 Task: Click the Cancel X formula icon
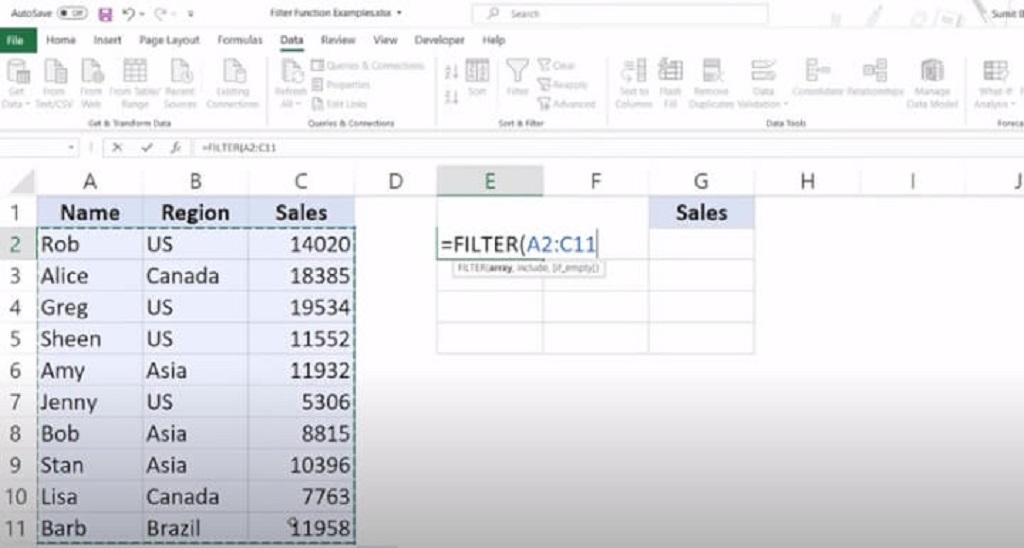117,148
